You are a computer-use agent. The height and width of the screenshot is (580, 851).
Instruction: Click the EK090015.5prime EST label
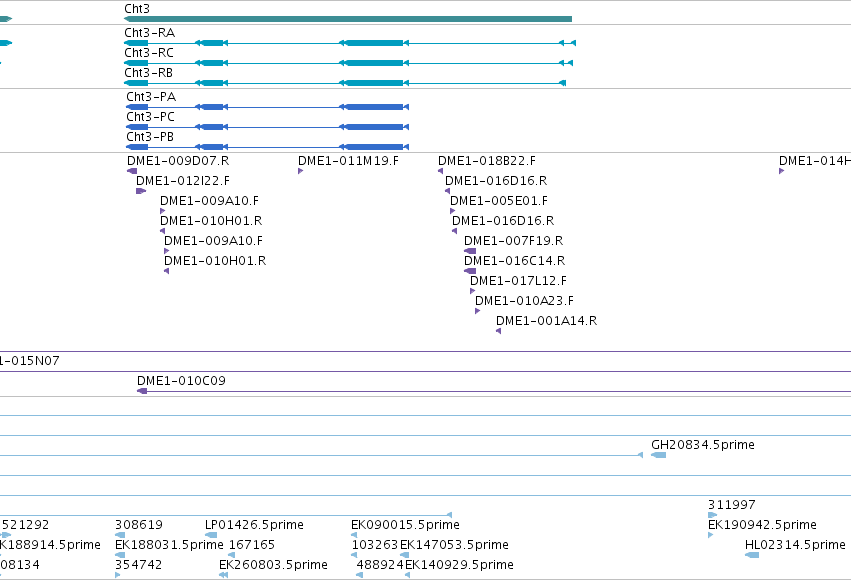(405, 525)
